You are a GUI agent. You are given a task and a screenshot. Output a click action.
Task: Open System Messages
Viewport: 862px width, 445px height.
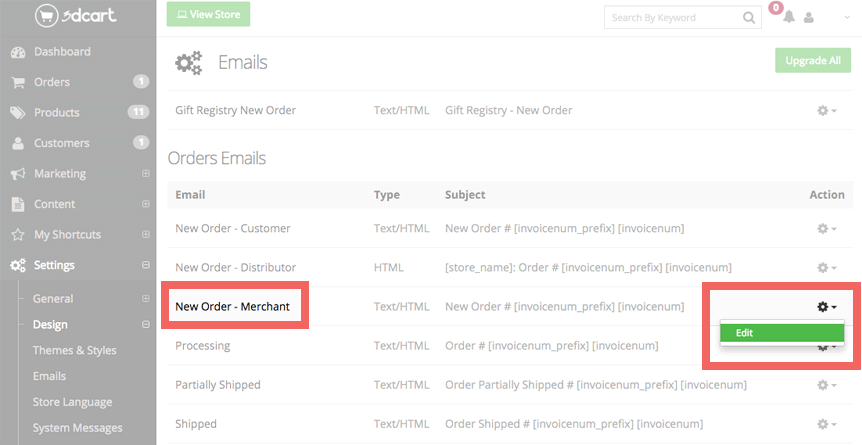tap(78, 428)
